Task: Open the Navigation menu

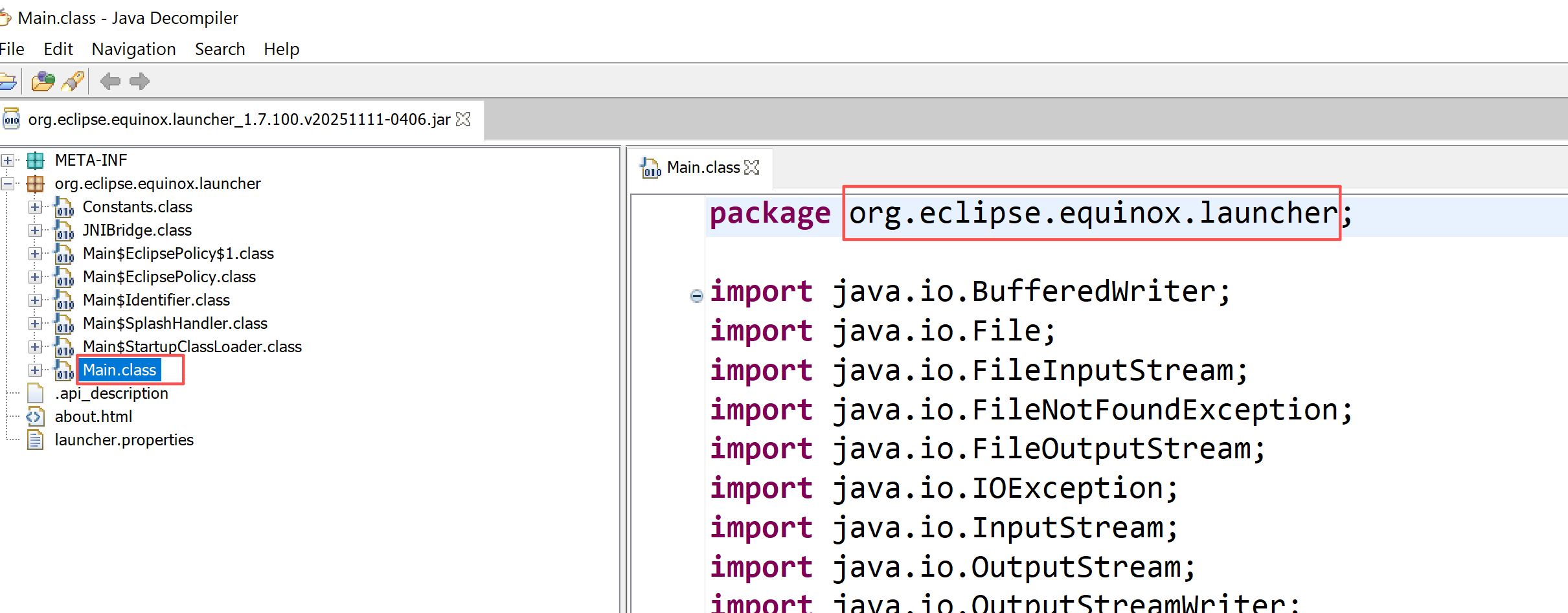Action: [x=134, y=49]
